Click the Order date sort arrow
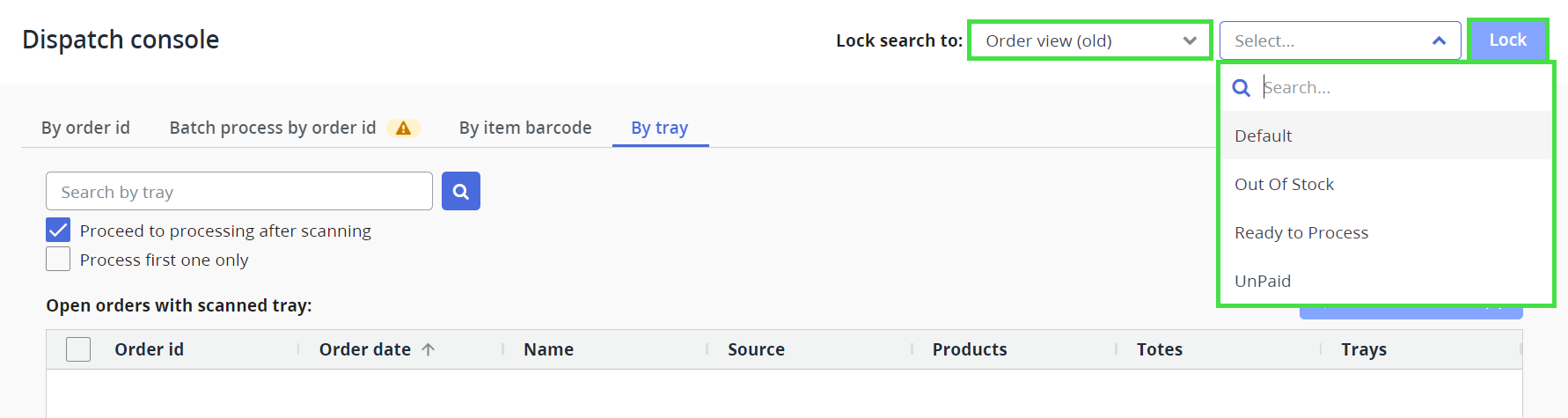 429,349
